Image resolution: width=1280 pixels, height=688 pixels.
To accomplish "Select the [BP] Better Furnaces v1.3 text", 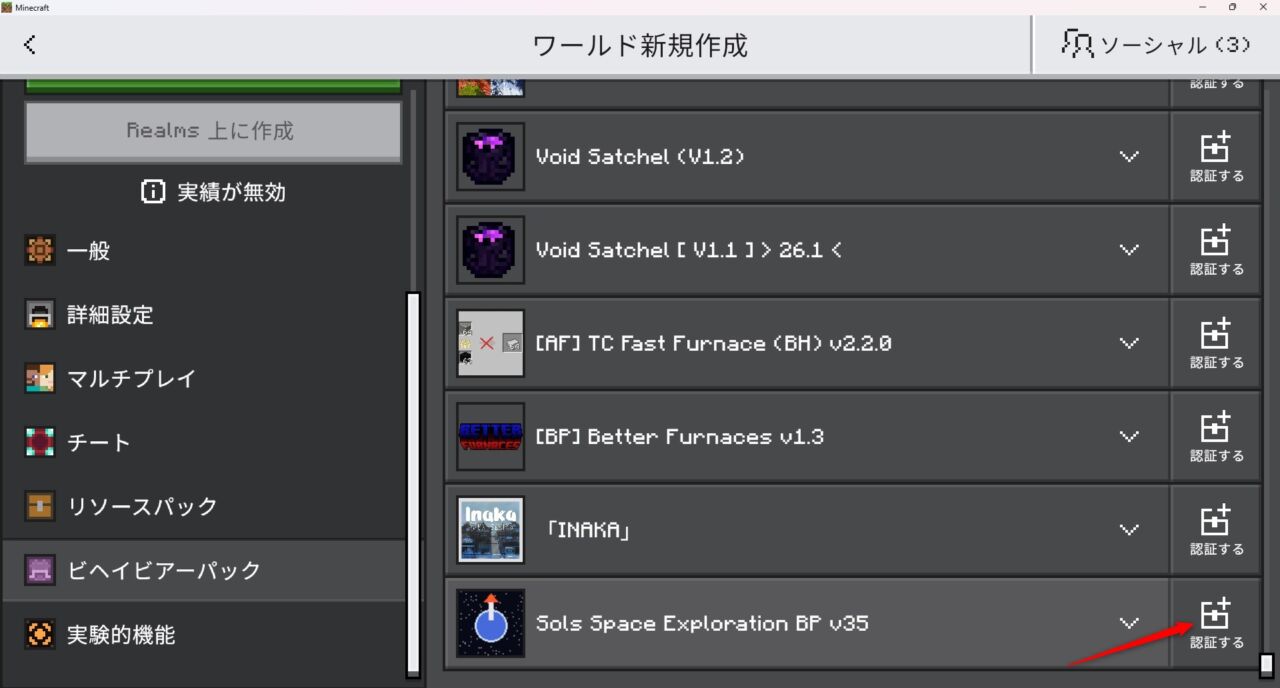I will pyautogui.click(x=680, y=437).
